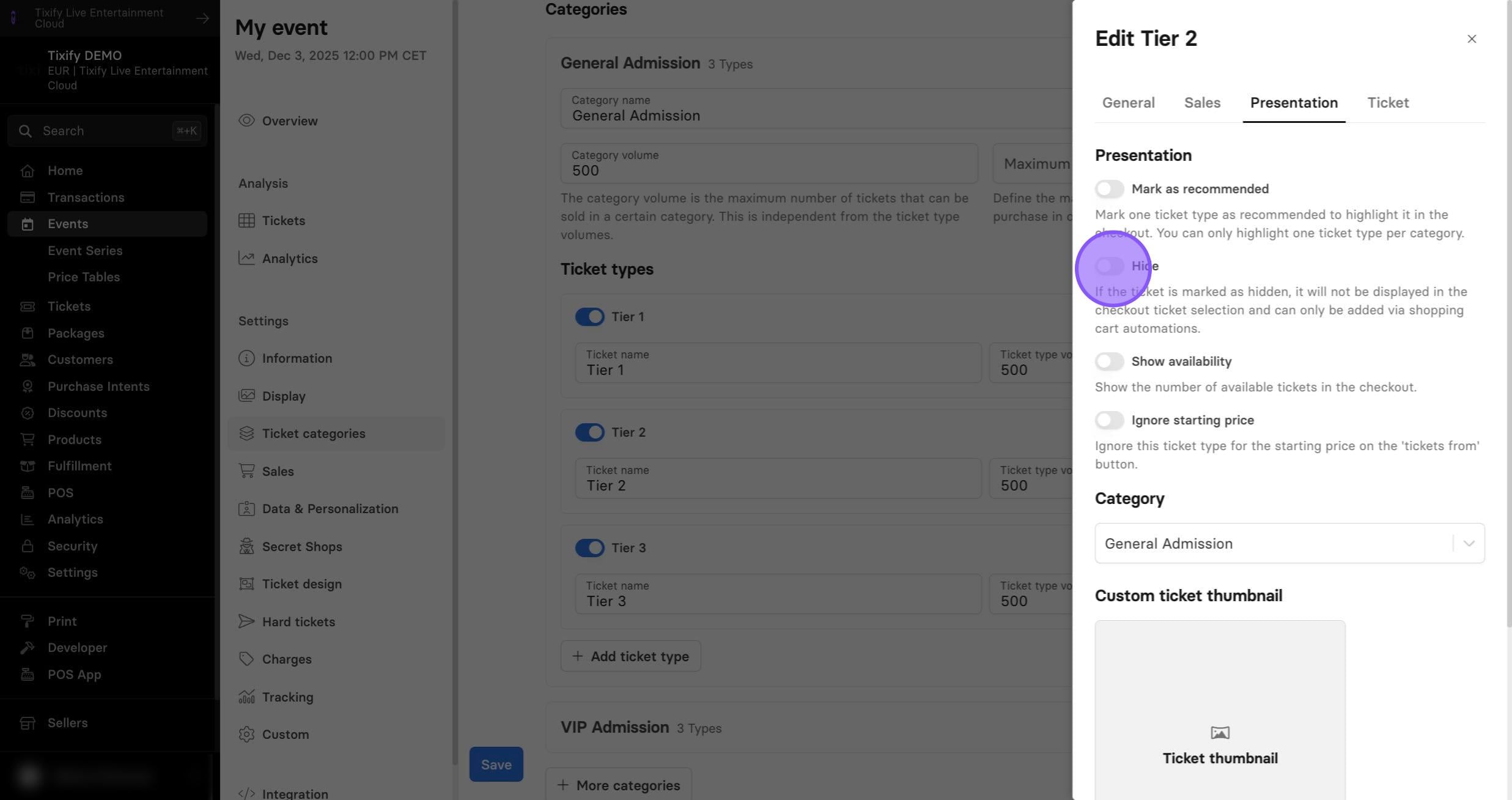Open Display settings image icon
The width and height of the screenshot is (1512, 800).
[x=246, y=396]
